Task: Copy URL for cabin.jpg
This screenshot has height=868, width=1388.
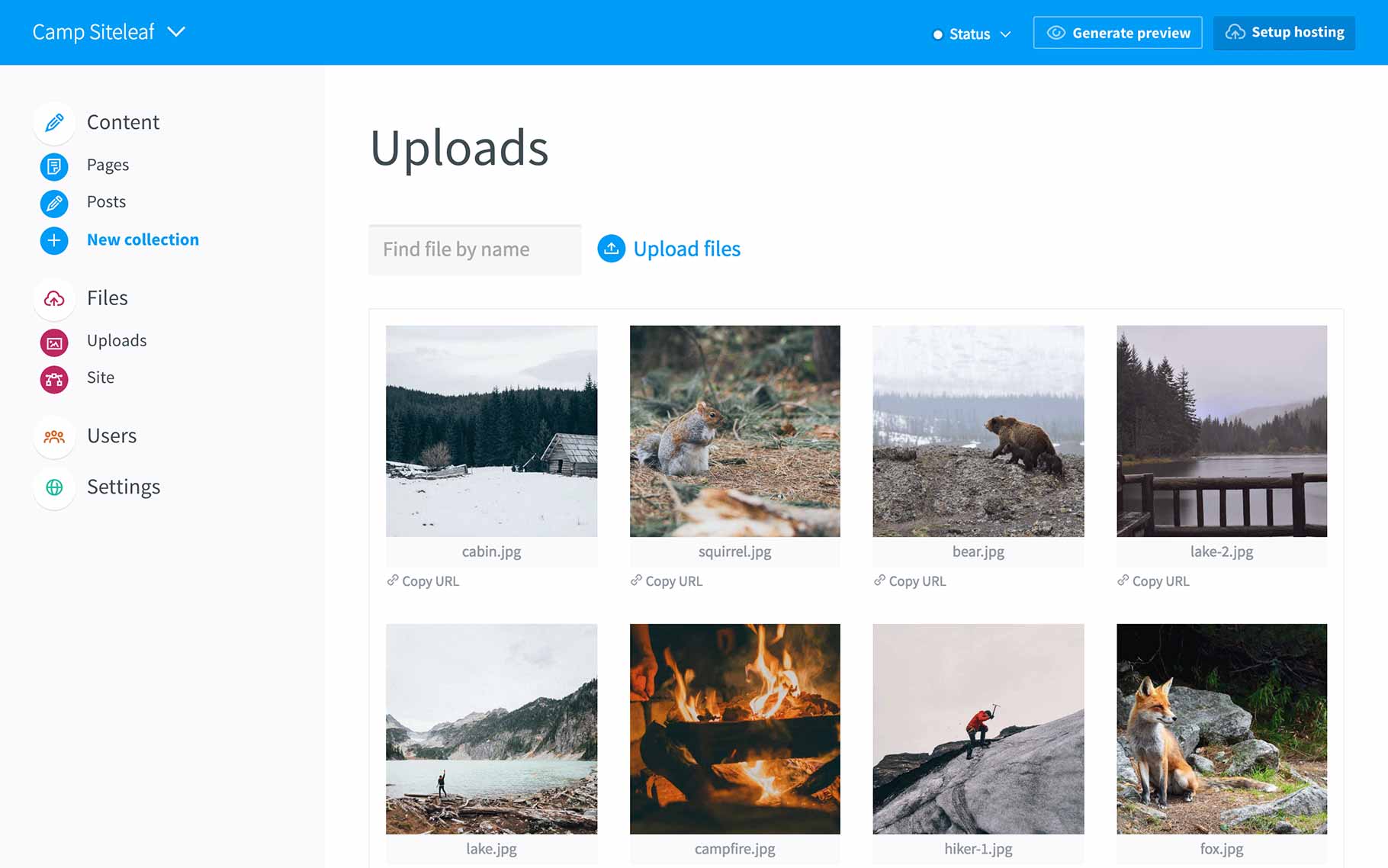Action: point(423,581)
